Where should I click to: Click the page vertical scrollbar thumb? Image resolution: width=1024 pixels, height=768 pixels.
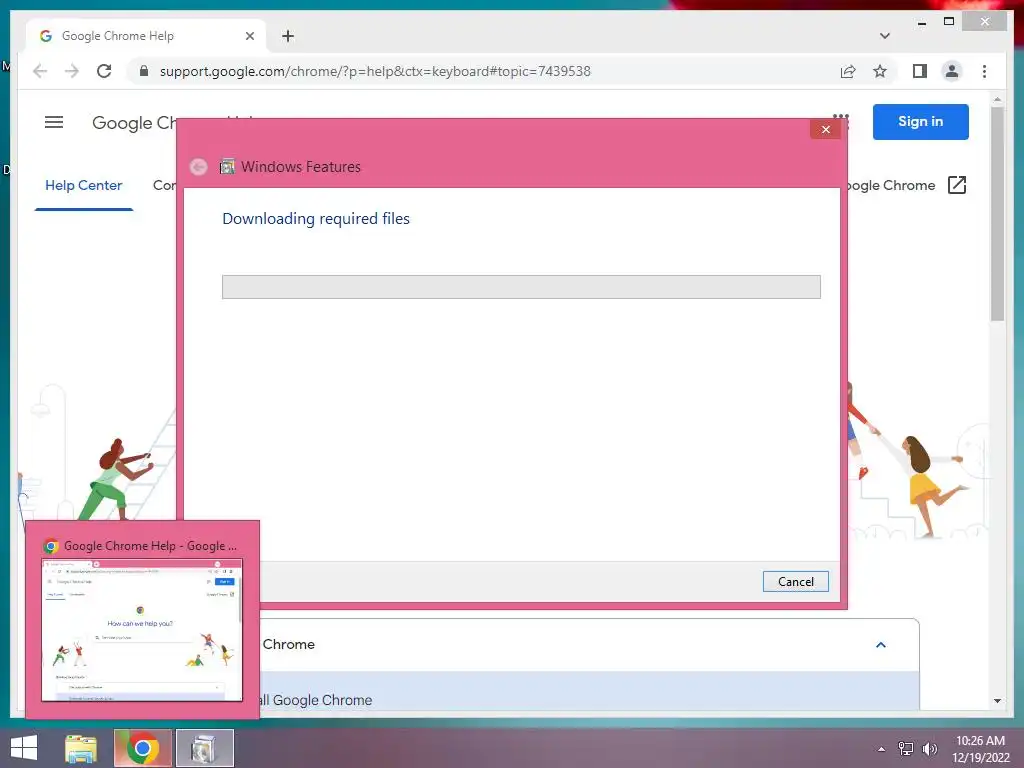997,214
